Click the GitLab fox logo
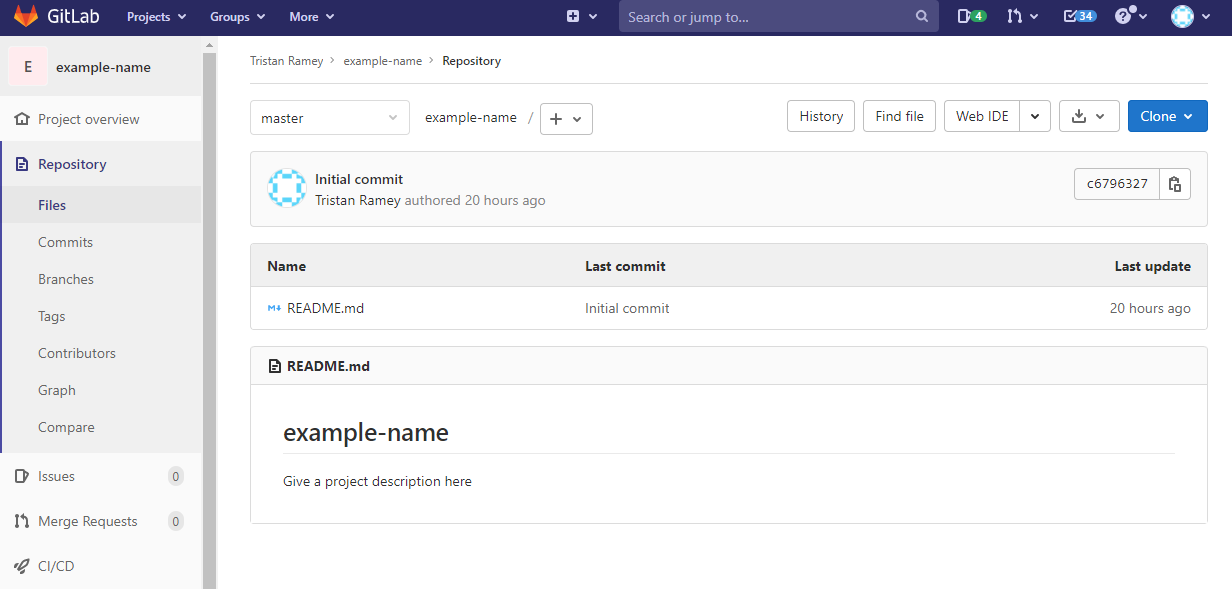 click(x=26, y=17)
